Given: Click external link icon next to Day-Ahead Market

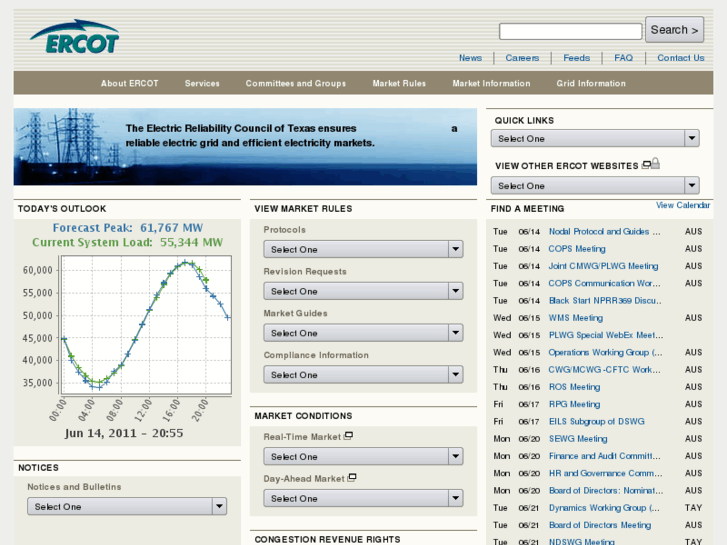Looking at the screenshot, I should [351, 477].
